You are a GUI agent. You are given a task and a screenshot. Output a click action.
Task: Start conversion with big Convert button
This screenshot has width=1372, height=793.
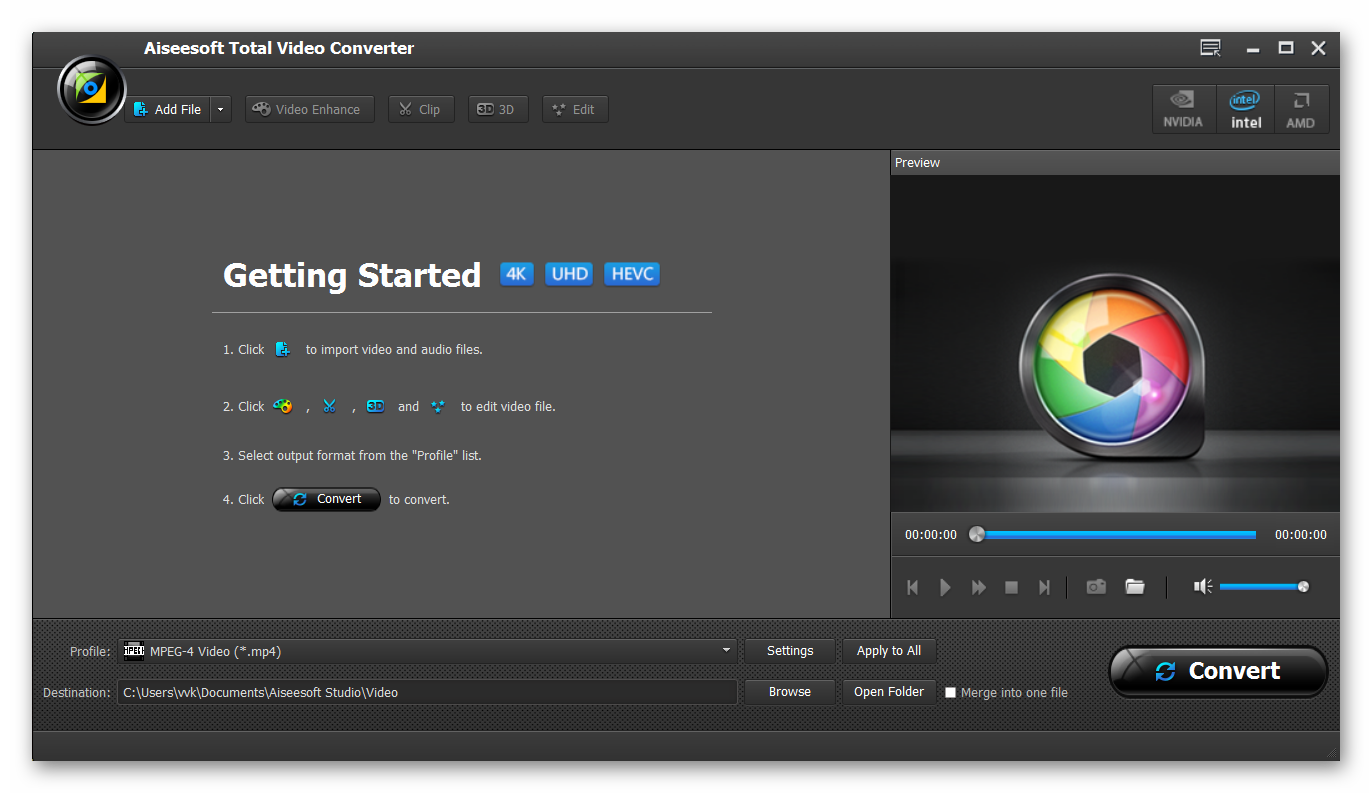tap(1218, 671)
